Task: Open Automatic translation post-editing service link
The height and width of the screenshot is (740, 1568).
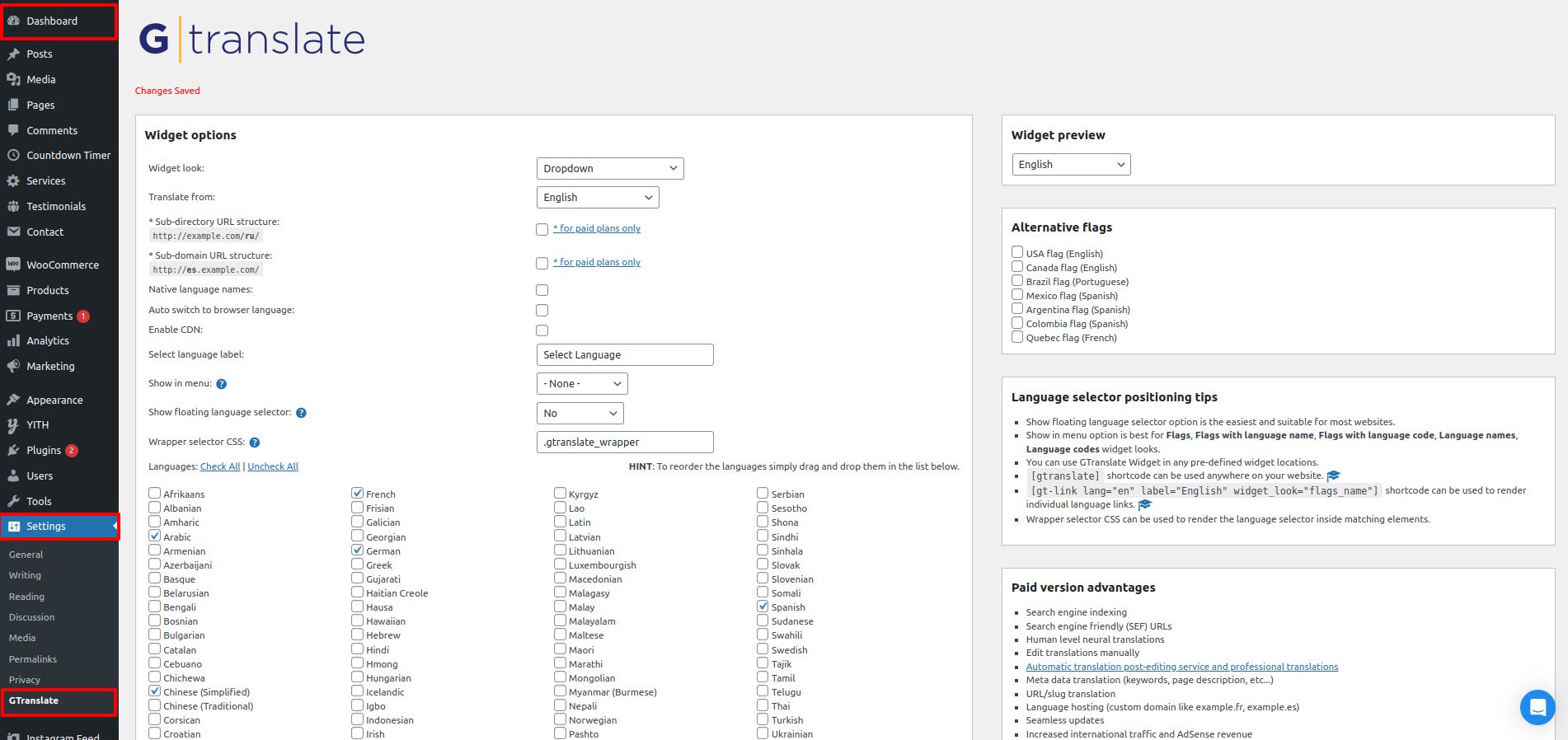Action: point(1182,667)
